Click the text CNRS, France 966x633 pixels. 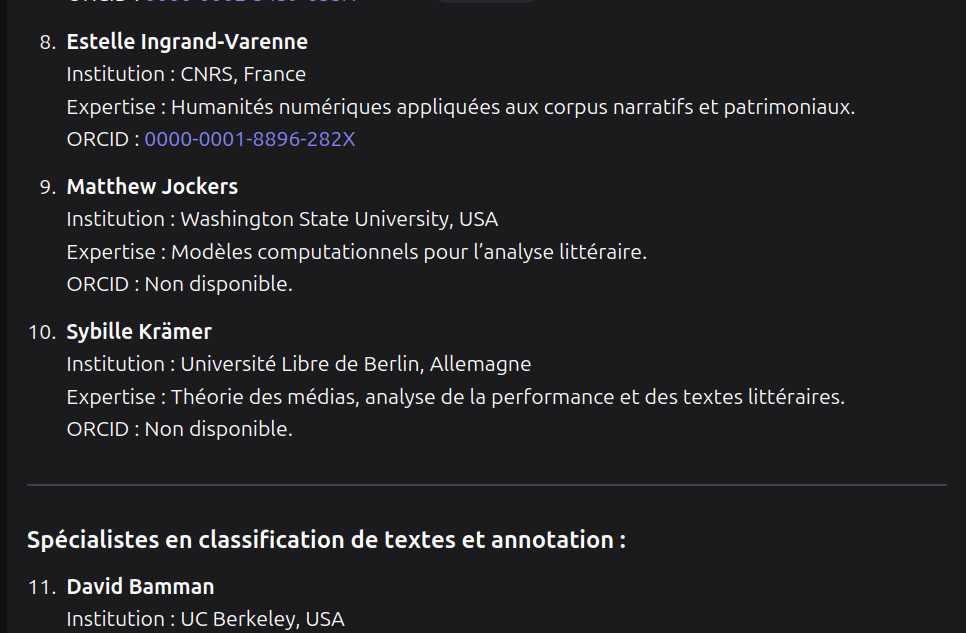point(243,74)
